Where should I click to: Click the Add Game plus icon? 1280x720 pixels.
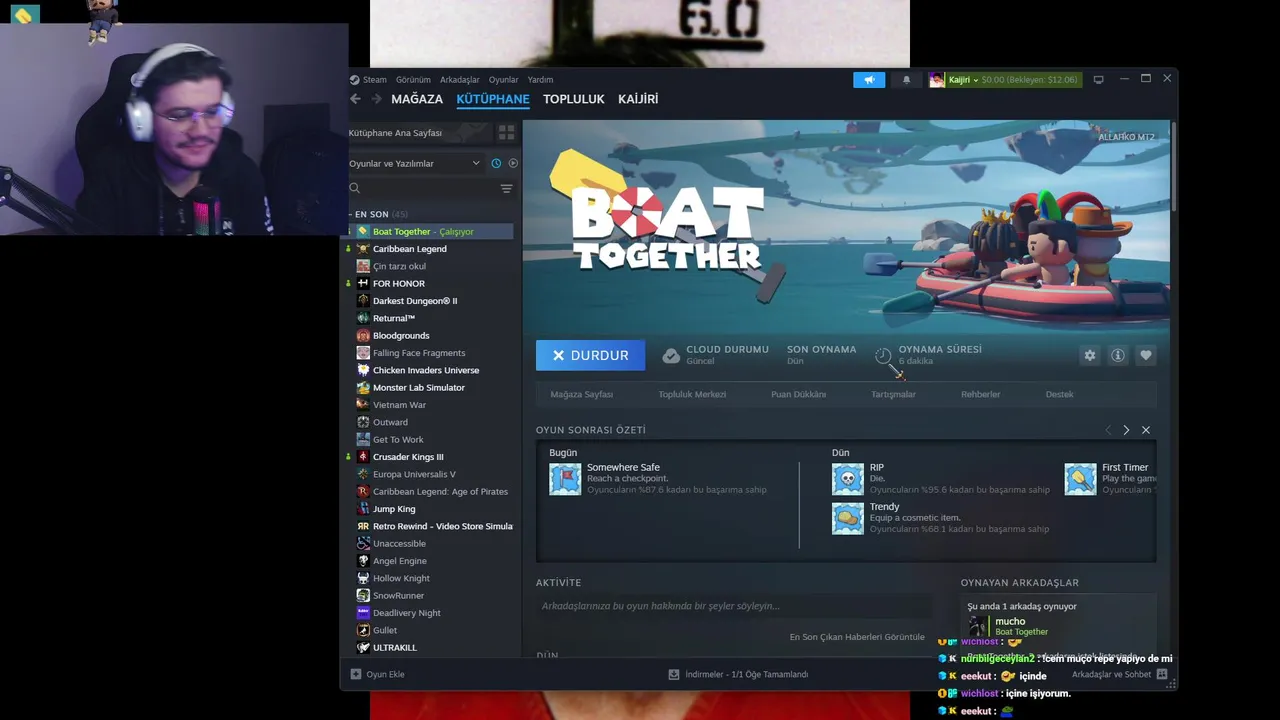coord(356,674)
